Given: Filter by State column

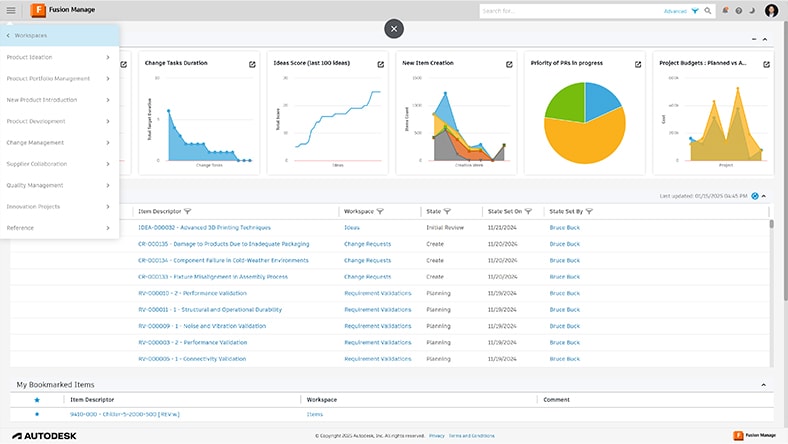Looking at the screenshot, I should tap(447, 212).
